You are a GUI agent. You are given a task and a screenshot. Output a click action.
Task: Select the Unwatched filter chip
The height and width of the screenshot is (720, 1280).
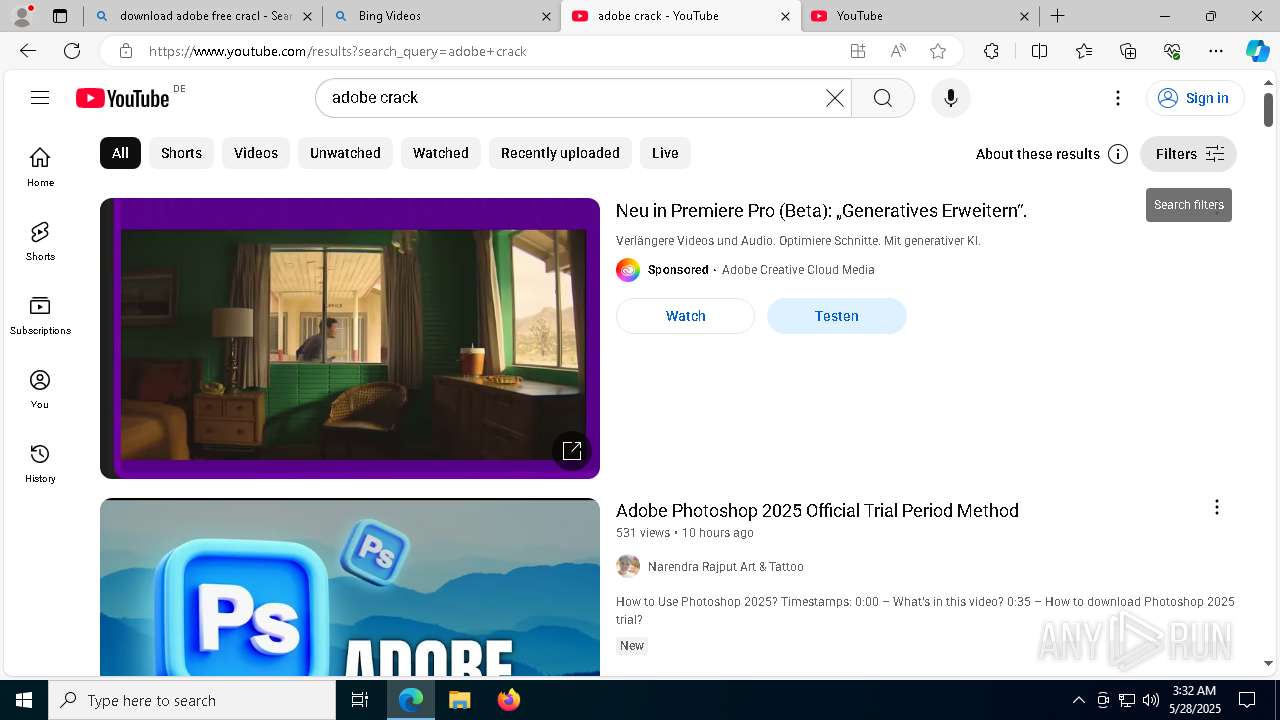click(x=345, y=153)
